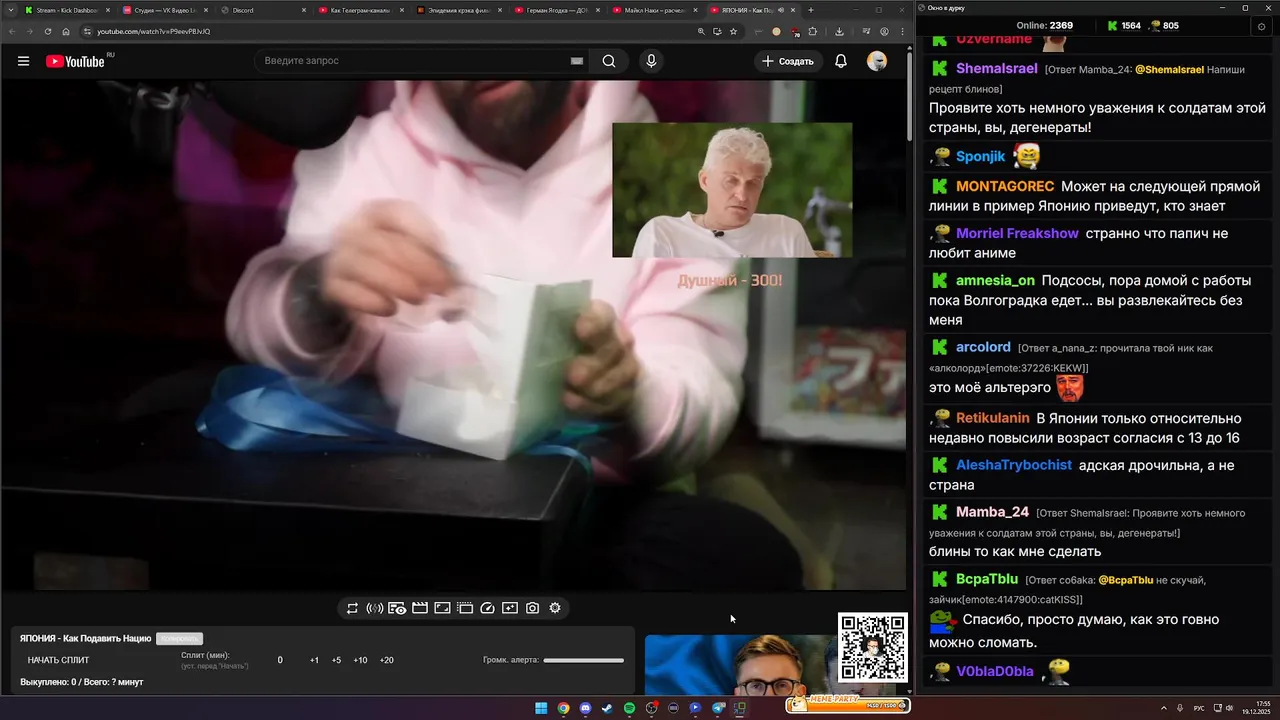Screen dimensions: 1280x720
Task: Open YouTube notifications bell
Action: point(841,61)
